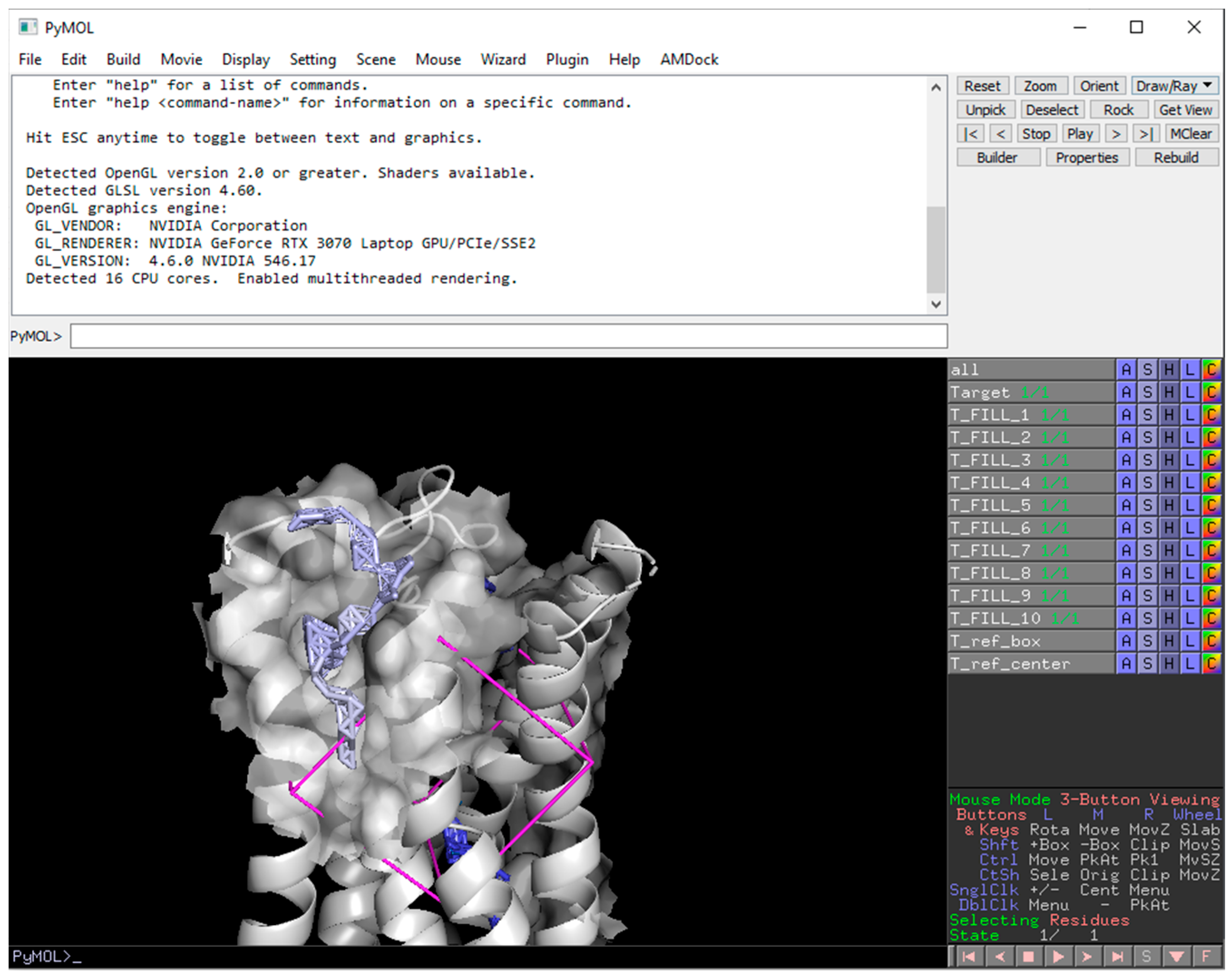Click the skip-to-end playback icon
Viewport: 1232px width, 979px height.
pyautogui.click(x=1118, y=956)
